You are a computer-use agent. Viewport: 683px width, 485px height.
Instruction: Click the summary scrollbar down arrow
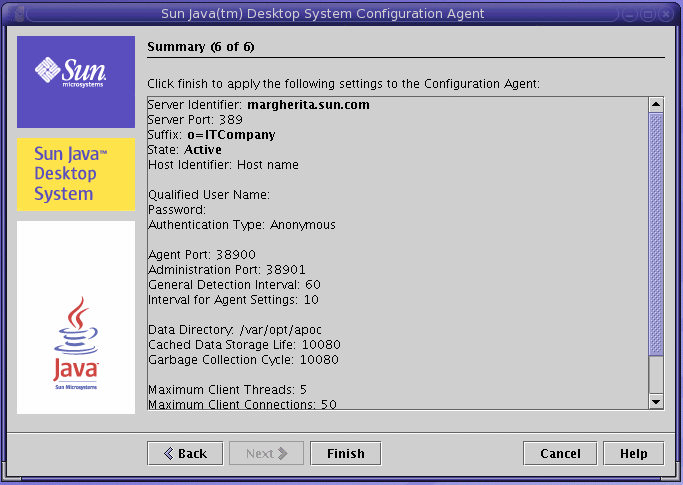tap(656, 402)
